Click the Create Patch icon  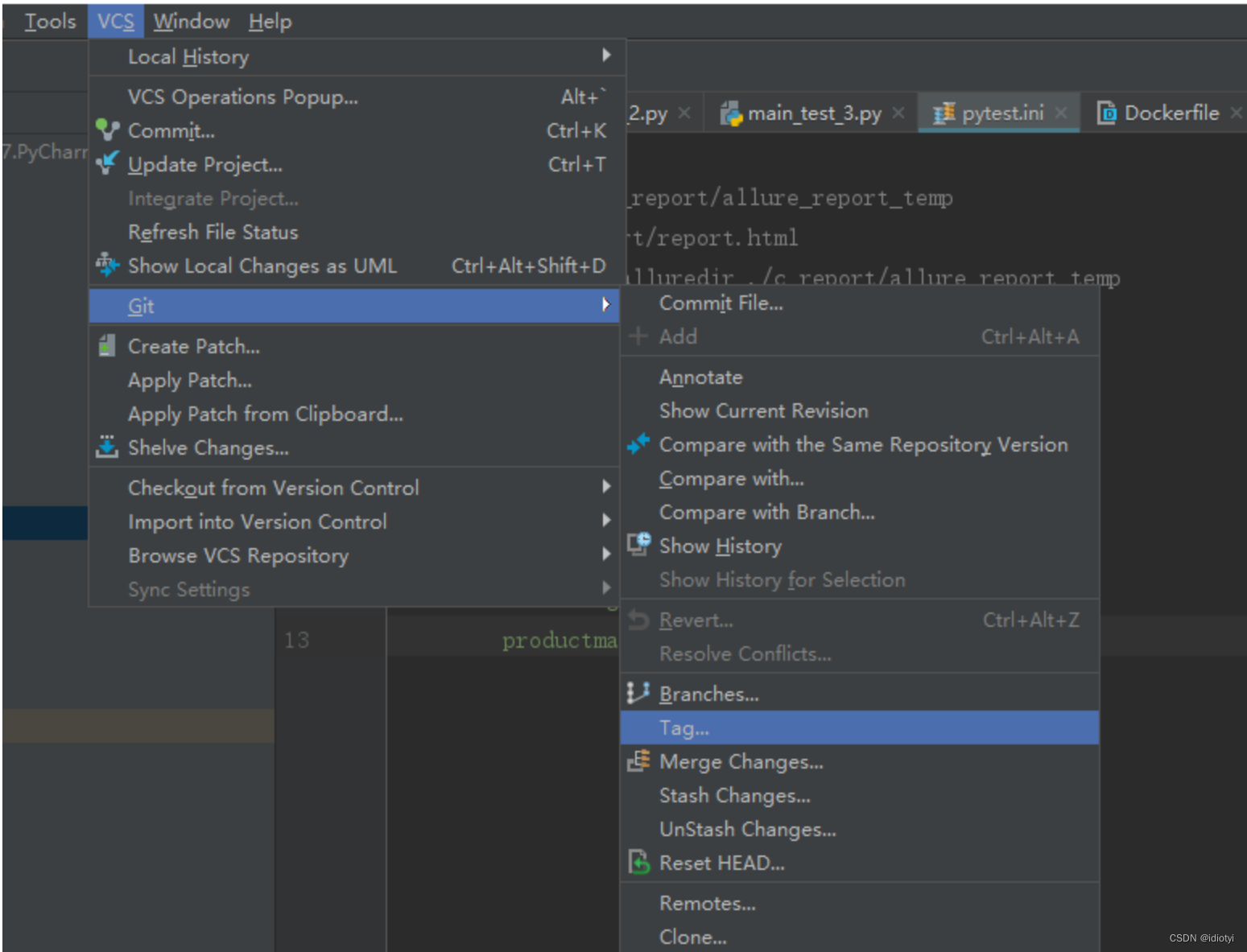click(x=107, y=346)
